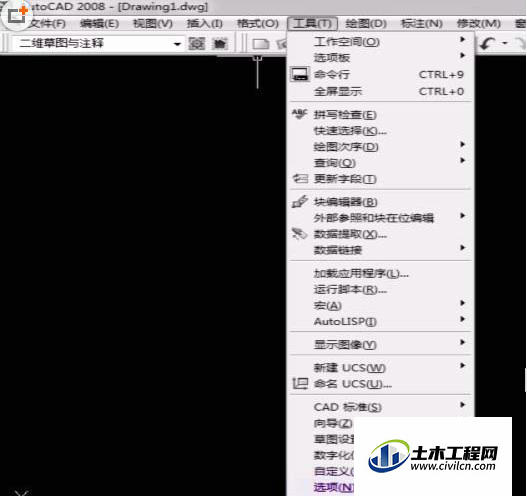Open 块编辑器(B) block editor
Screen dimensions: 527x496
(x=381, y=202)
